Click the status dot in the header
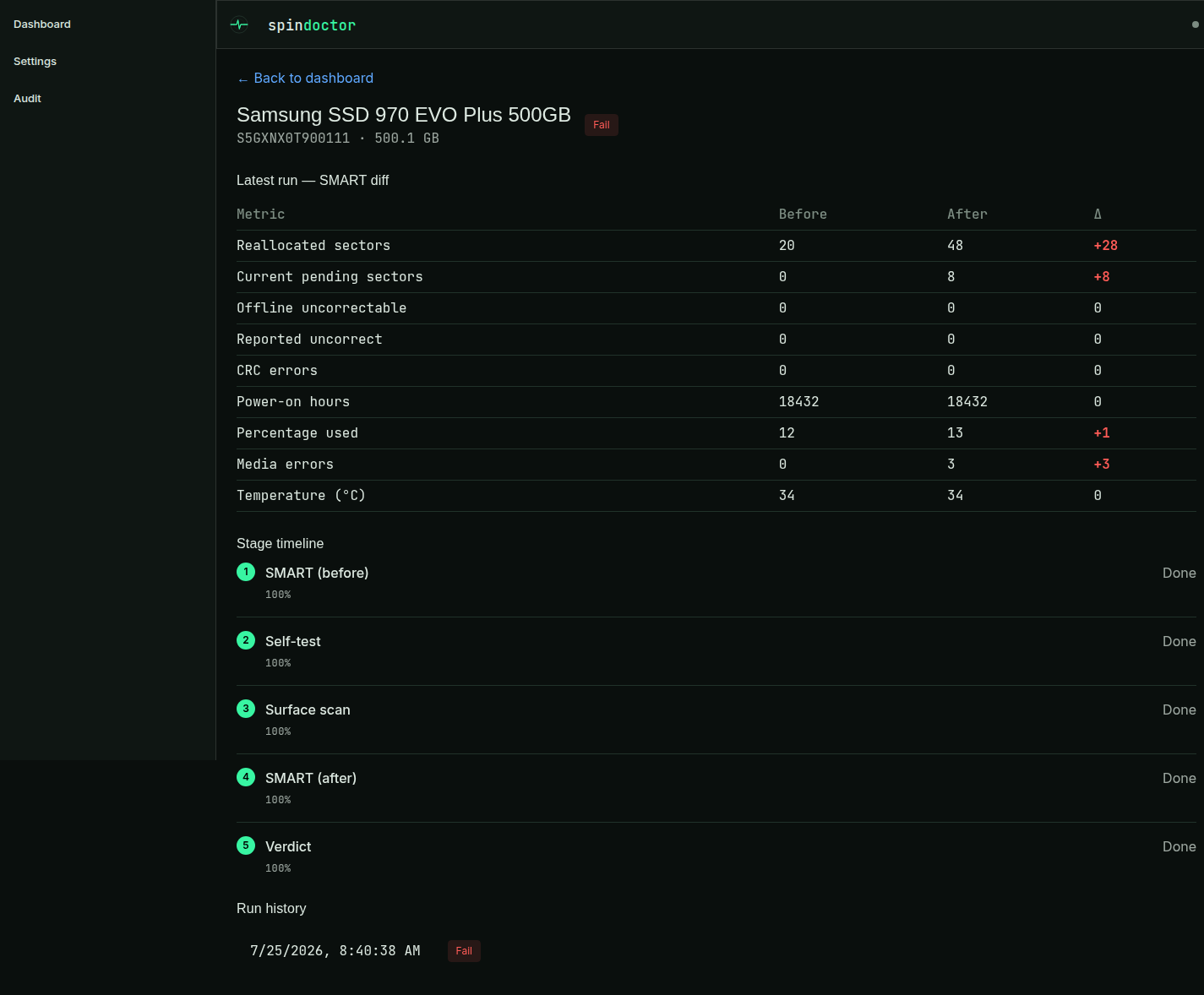This screenshot has width=1204, height=995. pos(1195,24)
